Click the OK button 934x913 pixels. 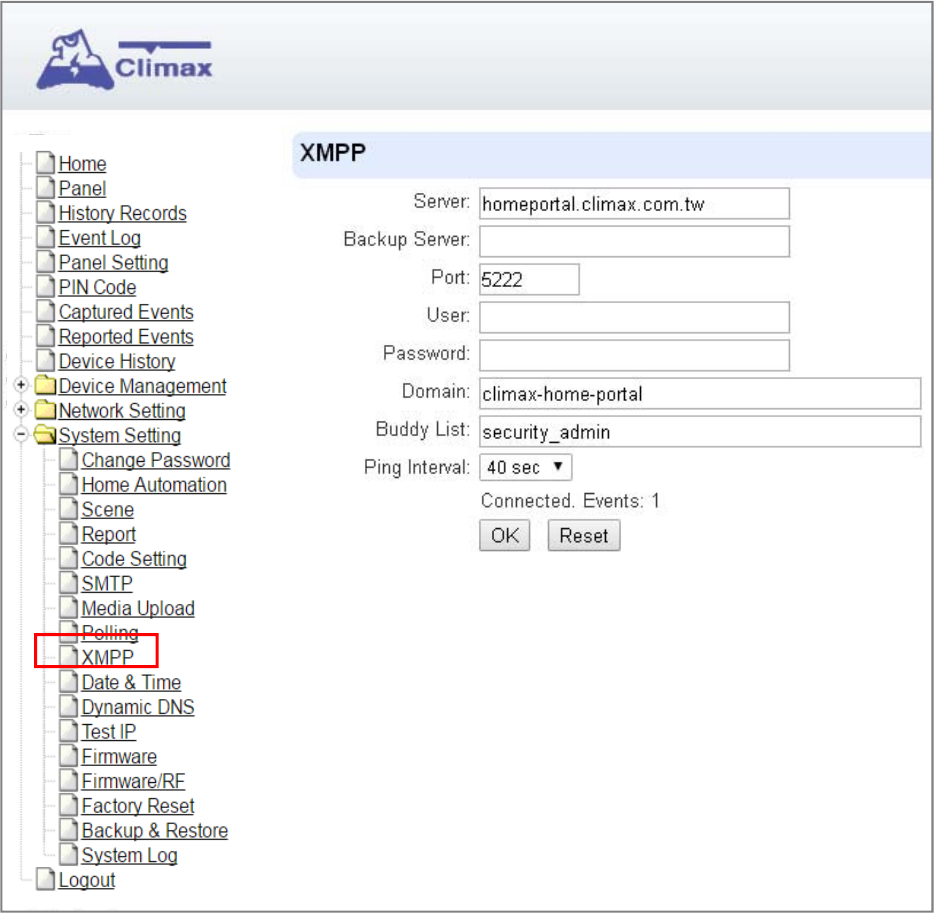[505, 535]
